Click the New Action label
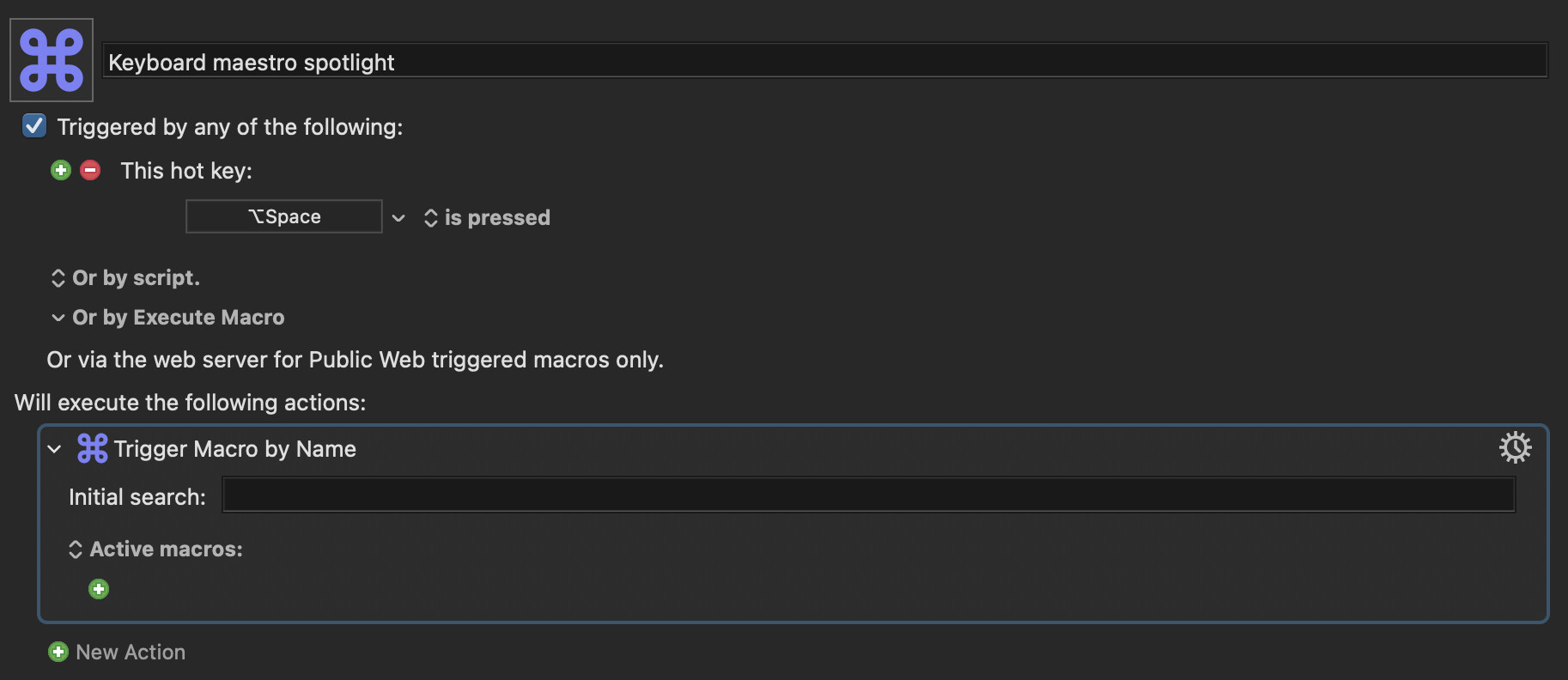1568x680 pixels. [x=131, y=653]
